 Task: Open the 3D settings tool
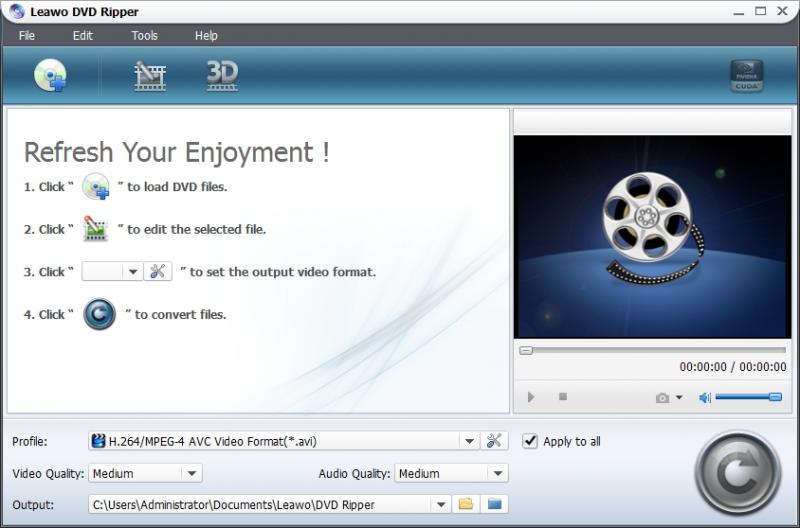[221, 76]
